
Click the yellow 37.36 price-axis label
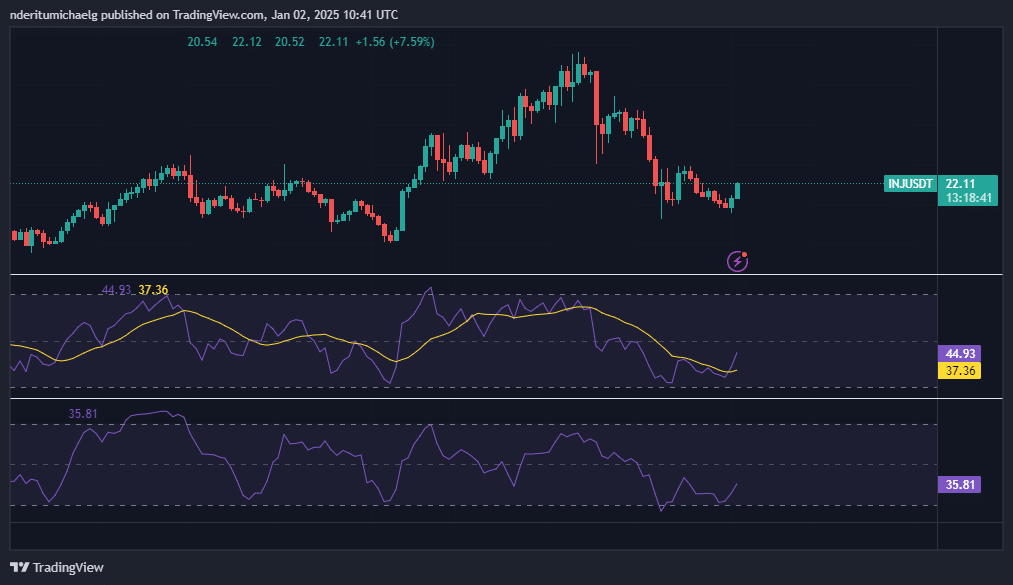click(960, 371)
